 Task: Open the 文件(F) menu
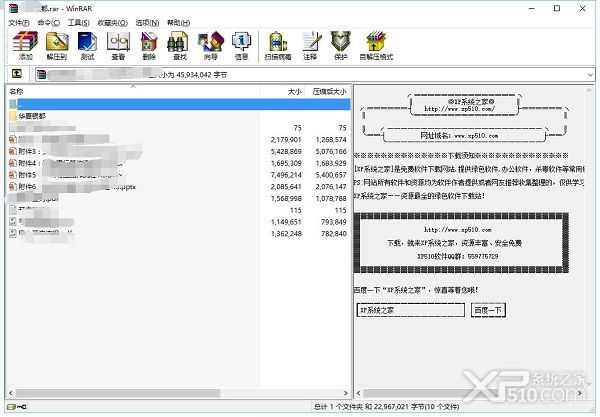tap(19, 23)
